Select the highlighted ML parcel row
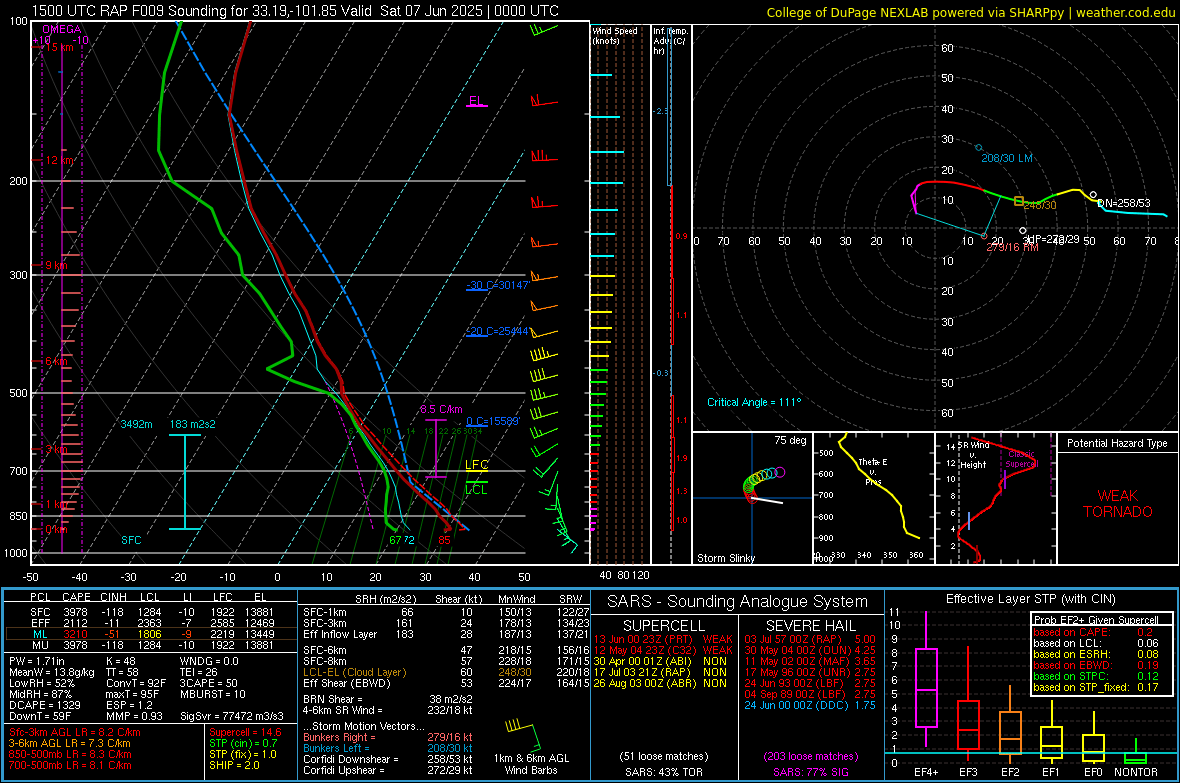1180x783 pixels. [x=151, y=634]
